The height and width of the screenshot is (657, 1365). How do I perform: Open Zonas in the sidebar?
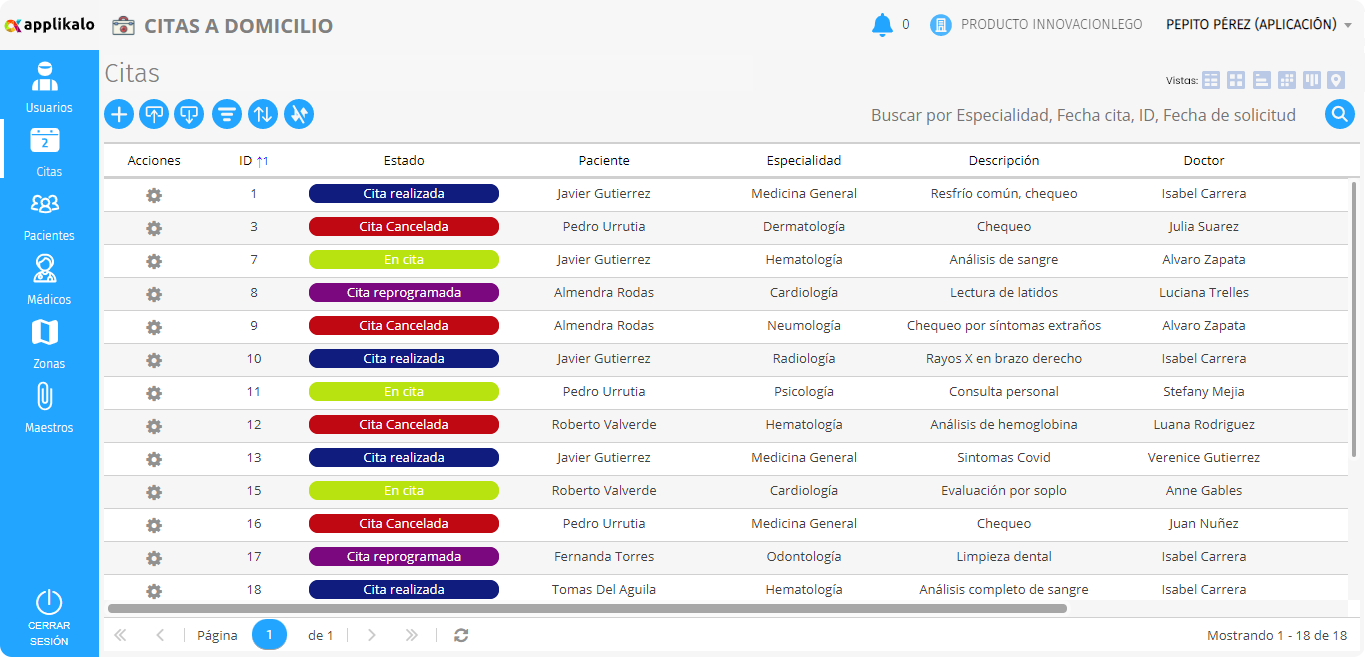(49, 344)
